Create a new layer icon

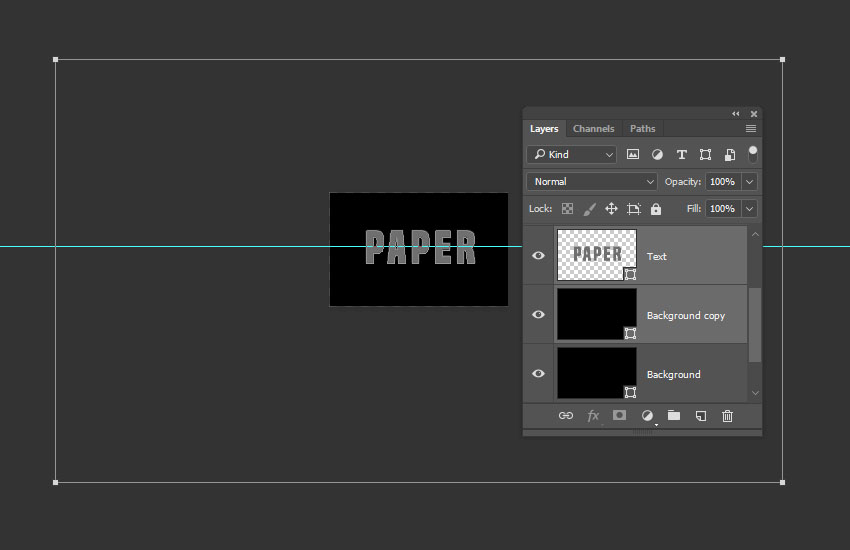(701, 416)
